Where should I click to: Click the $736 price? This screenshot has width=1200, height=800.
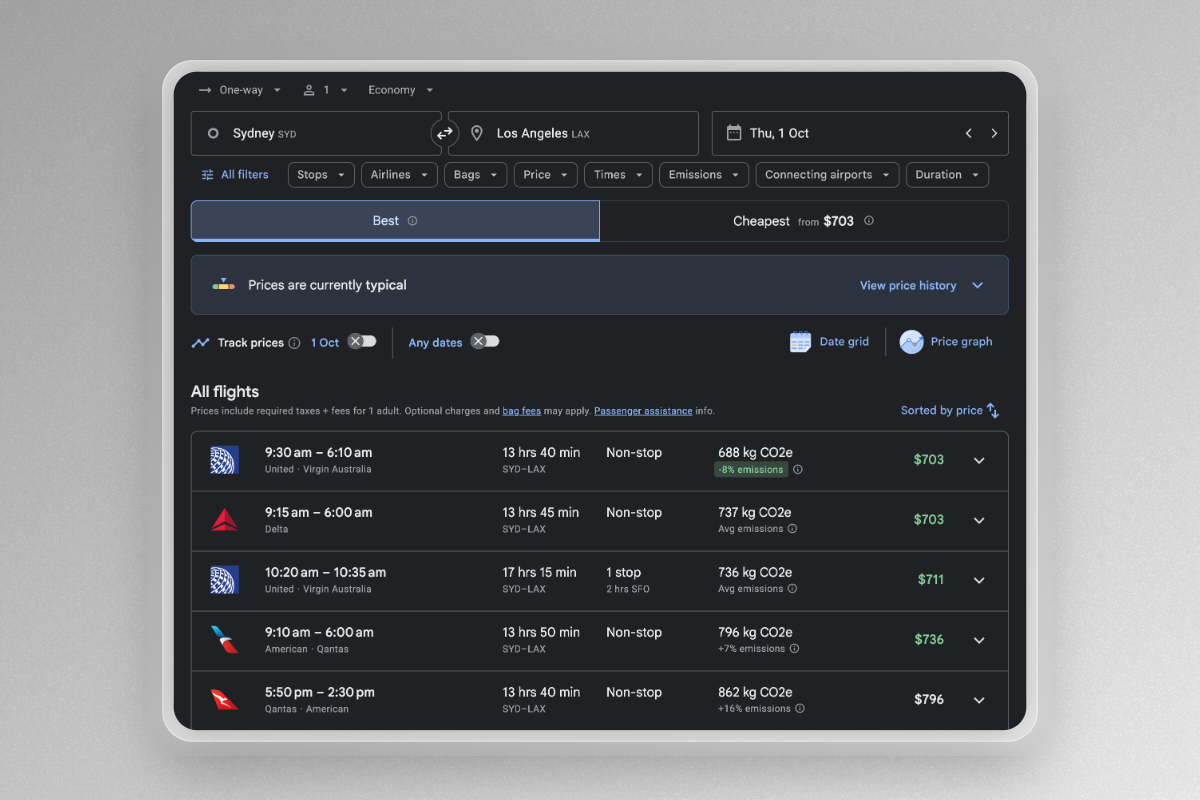point(929,640)
